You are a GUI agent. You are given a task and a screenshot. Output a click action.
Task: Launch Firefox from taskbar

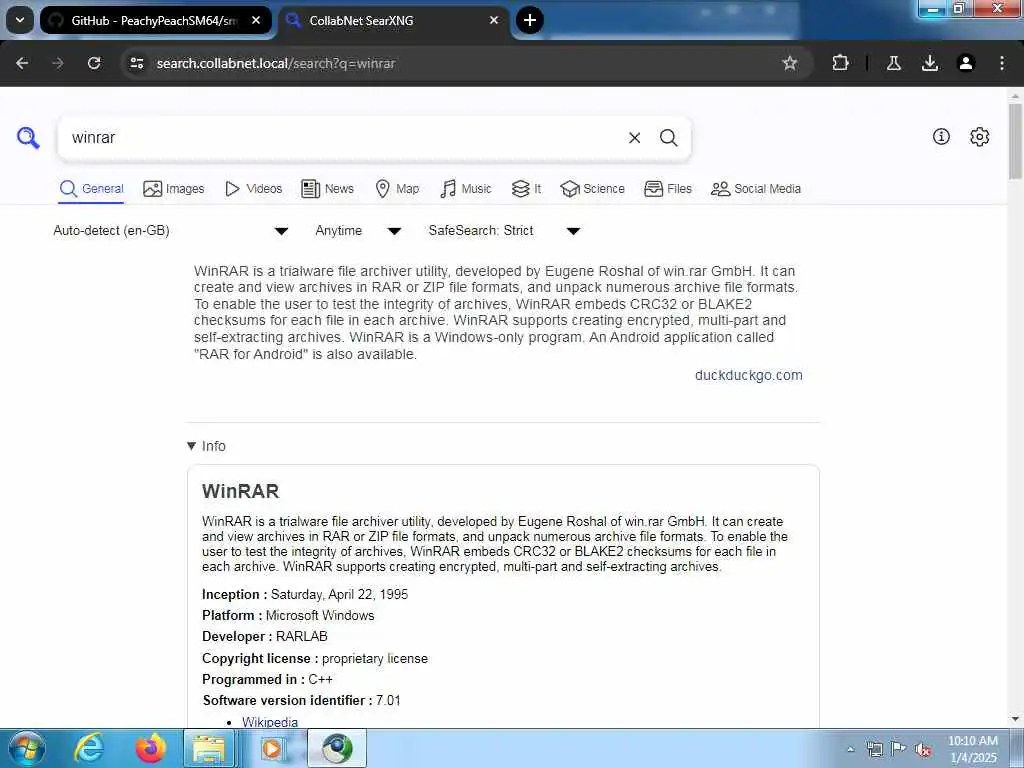pyautogui.click(x=150, y=748)
